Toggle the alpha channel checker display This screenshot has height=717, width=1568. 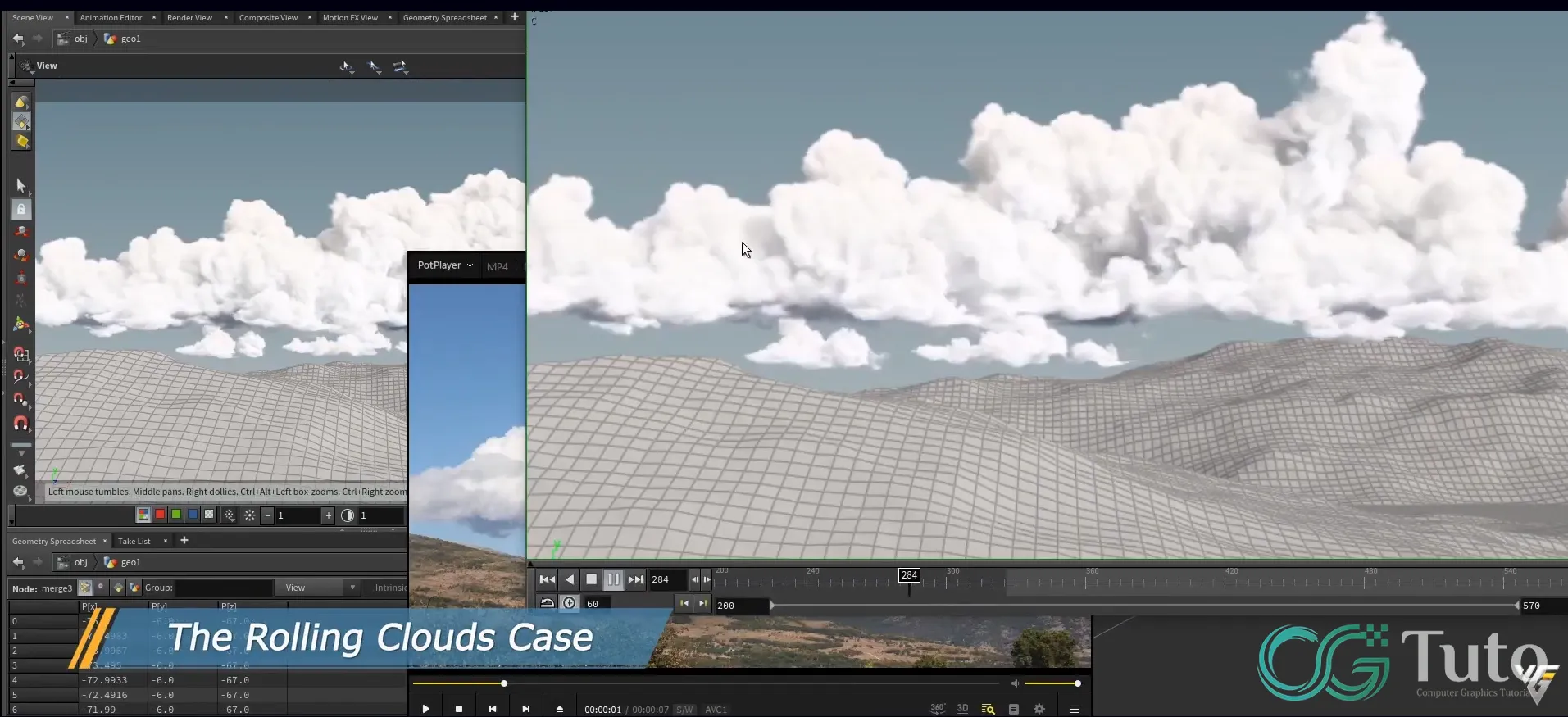209,515
